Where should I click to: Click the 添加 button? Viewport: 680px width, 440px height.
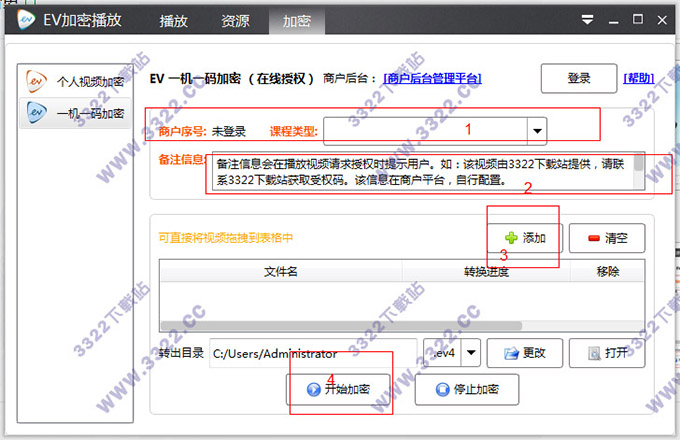(525, 238)
